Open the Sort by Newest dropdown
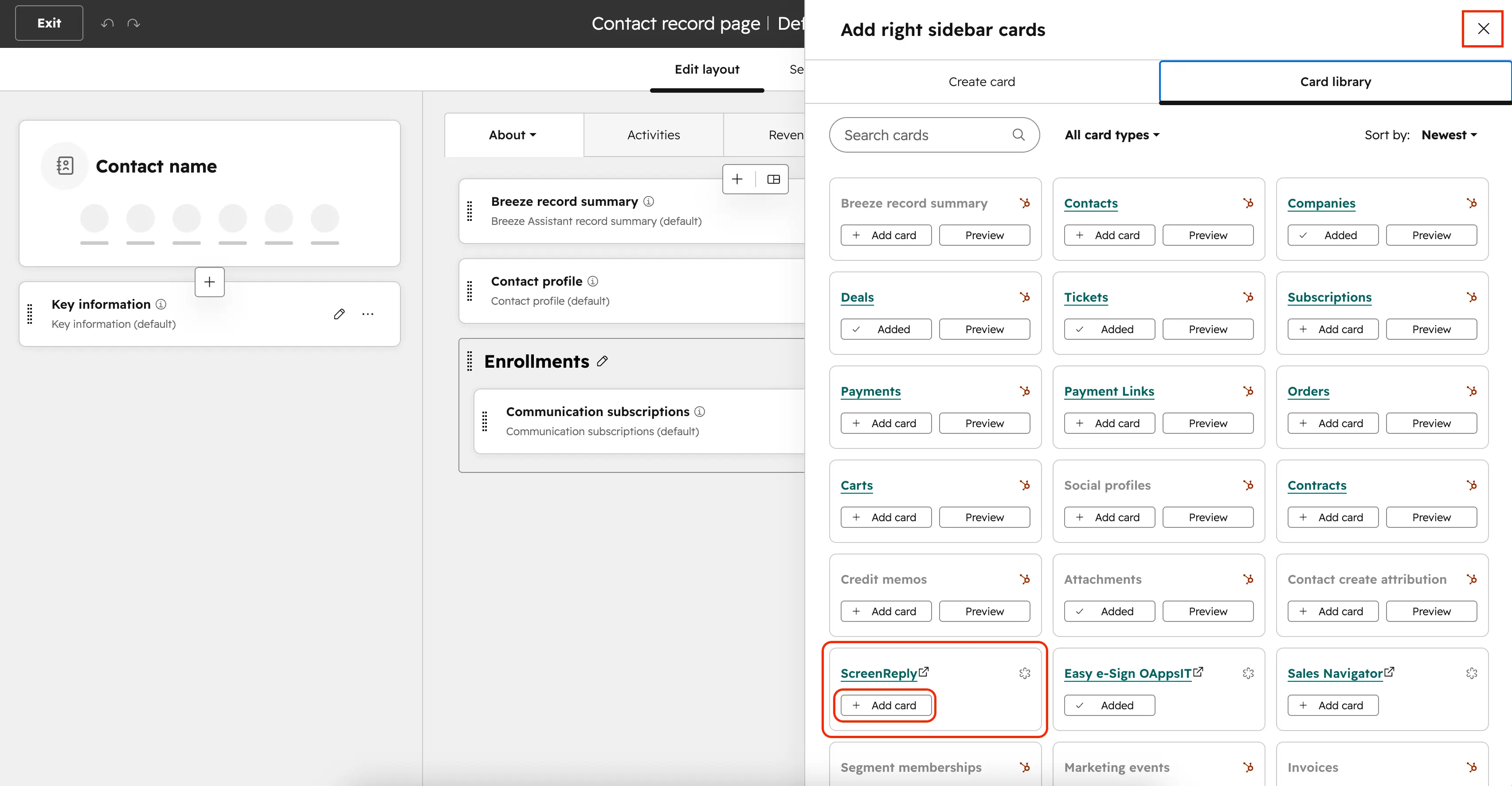 (1449, 135)
